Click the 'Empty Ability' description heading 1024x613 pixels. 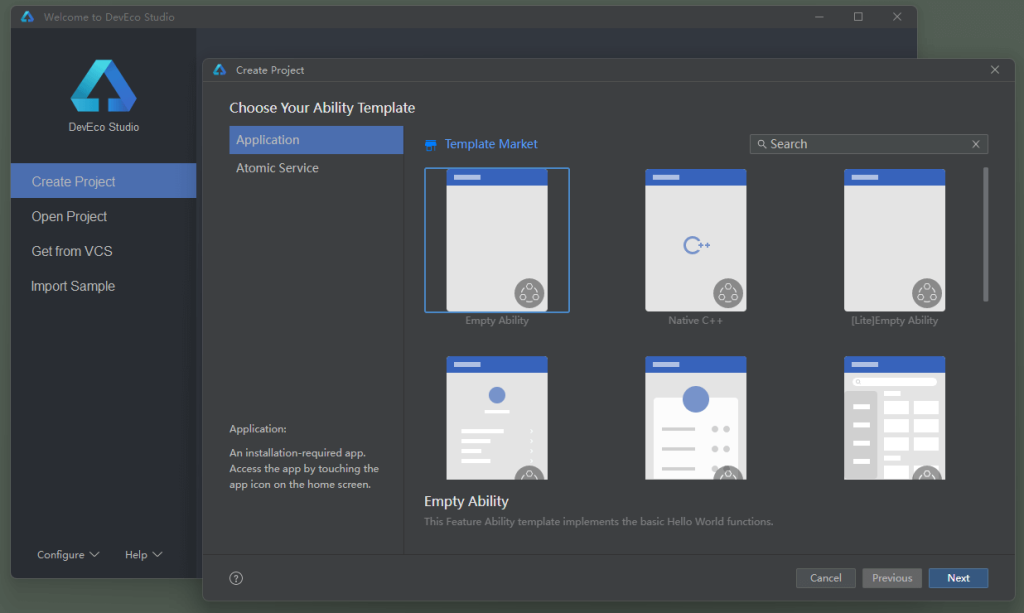coord(466,501)
